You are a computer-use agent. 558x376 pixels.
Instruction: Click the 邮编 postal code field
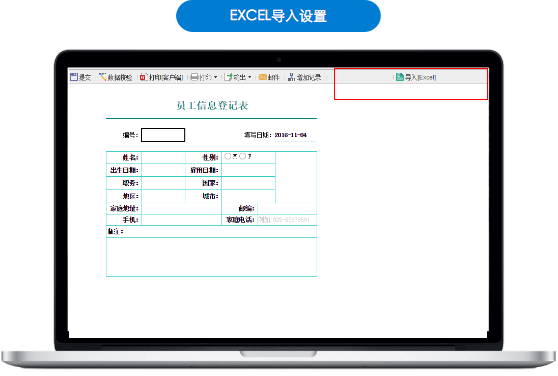(287, 208)
